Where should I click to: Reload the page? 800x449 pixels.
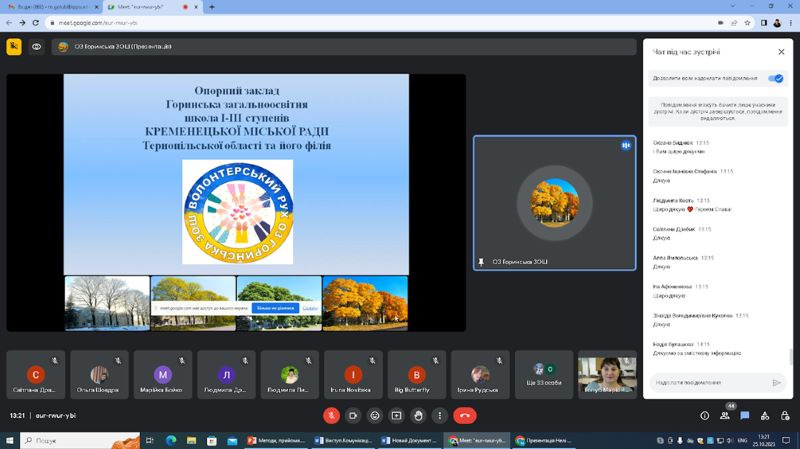pyautogui.click(x=35, y=22)
